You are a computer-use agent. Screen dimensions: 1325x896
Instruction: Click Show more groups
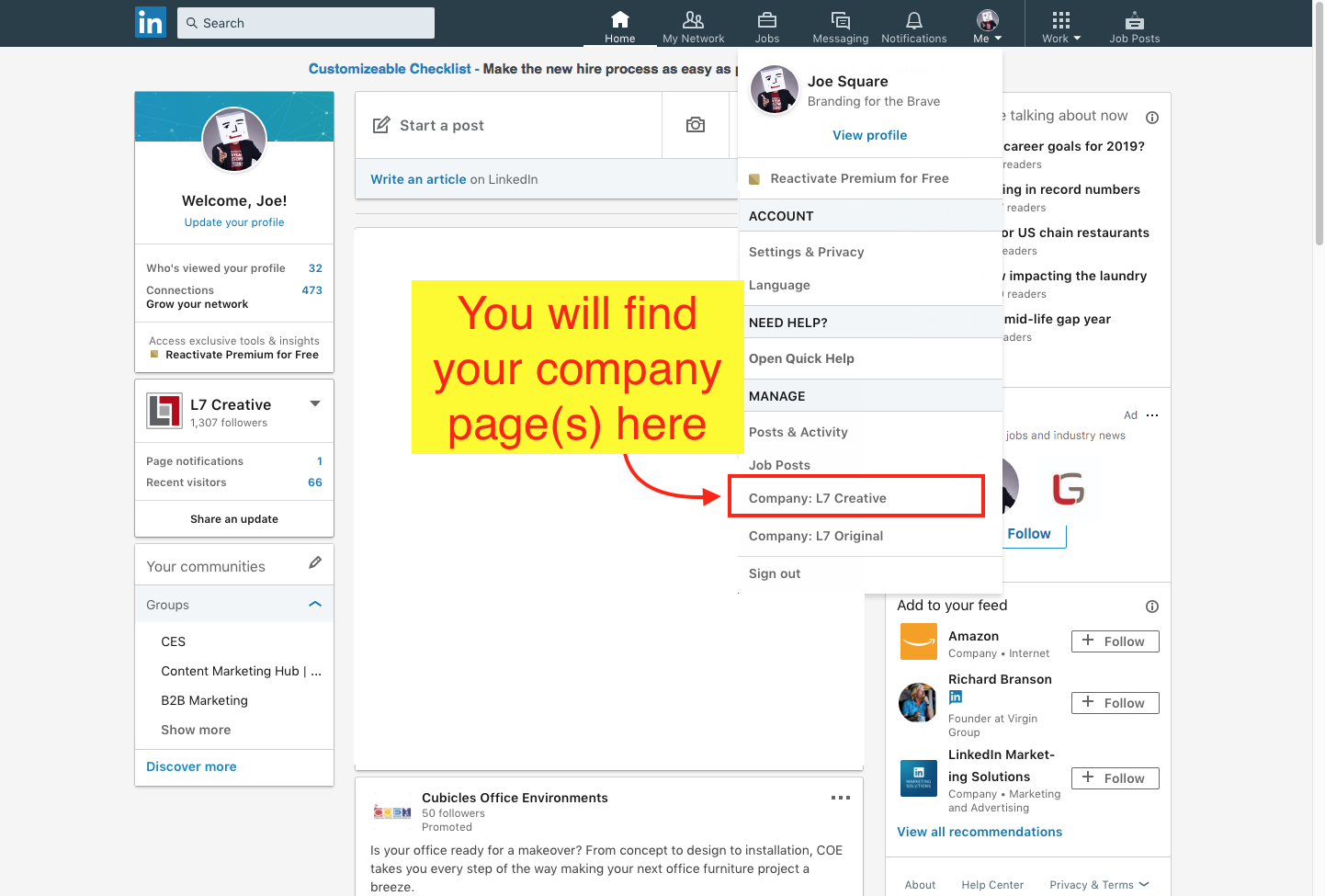pos(196,730)
